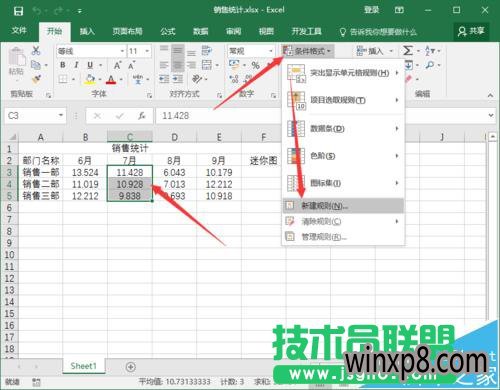Click the sign-in link in title bar
This screenshot has height=390, width=500.
(372, 10)
